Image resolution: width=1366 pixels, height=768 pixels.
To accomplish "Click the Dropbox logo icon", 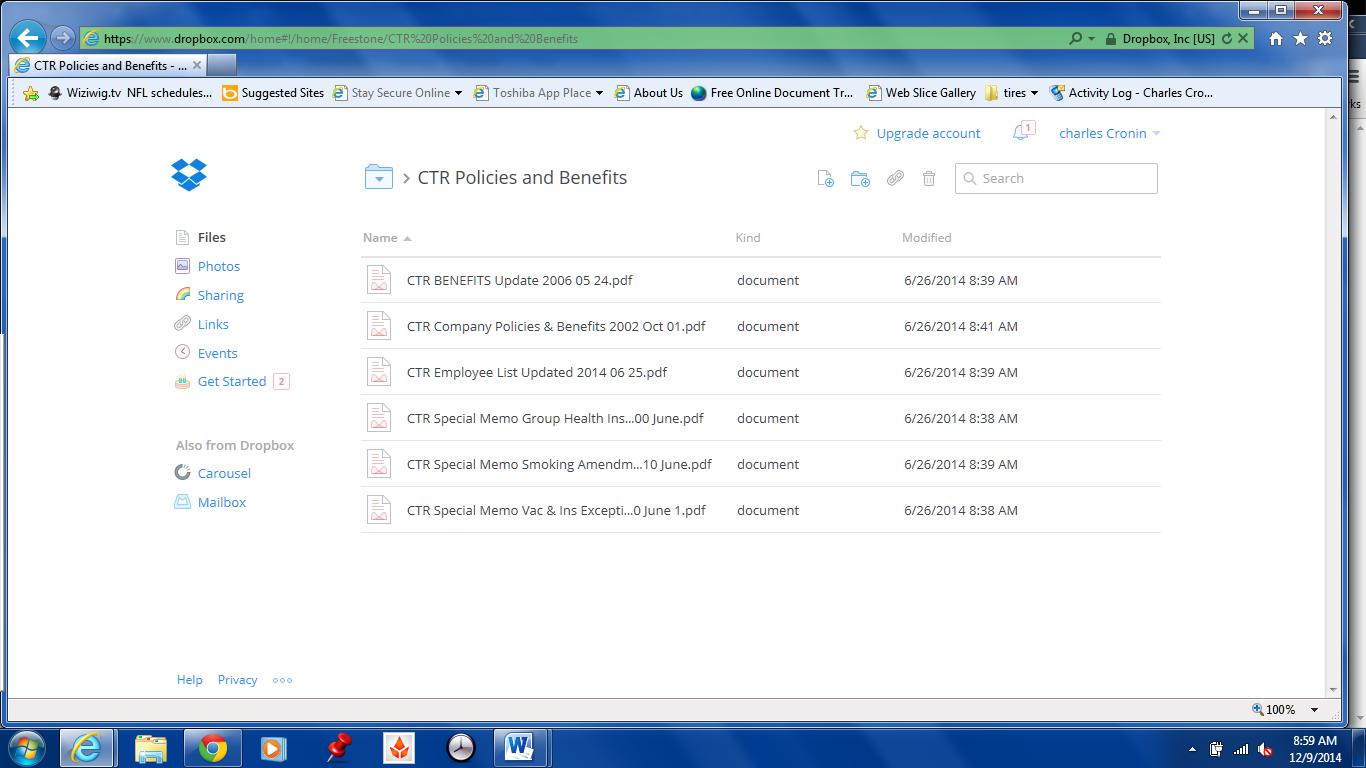I will coord(189,175).
